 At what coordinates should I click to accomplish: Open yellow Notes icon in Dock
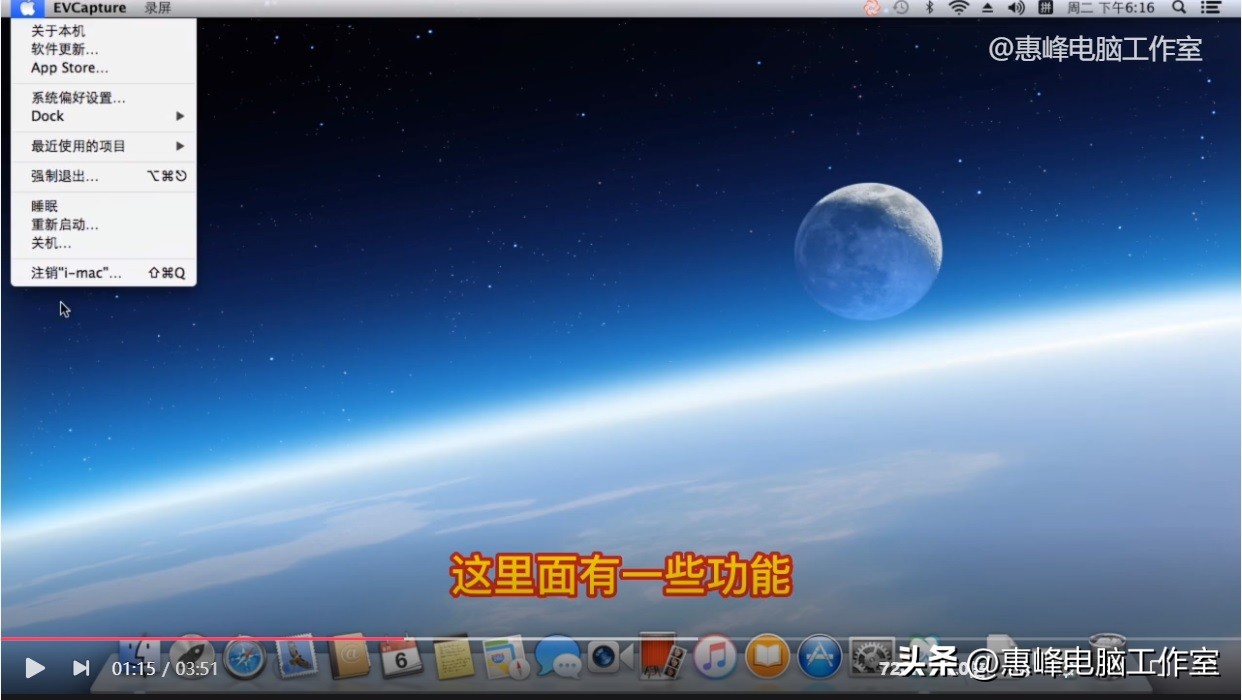tap(453, 657)
